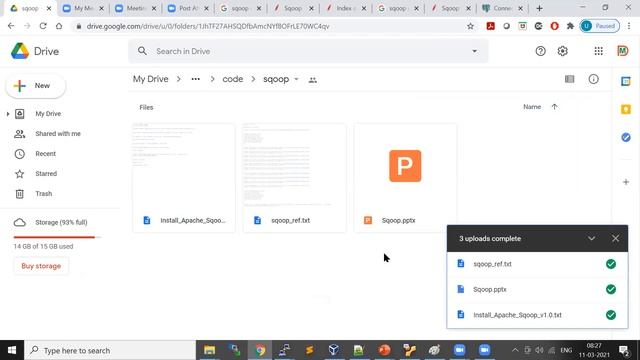Viewport: 640px width, 360px height.
Task: Click Storage (93% full) link
Action: tap(61, 222)
